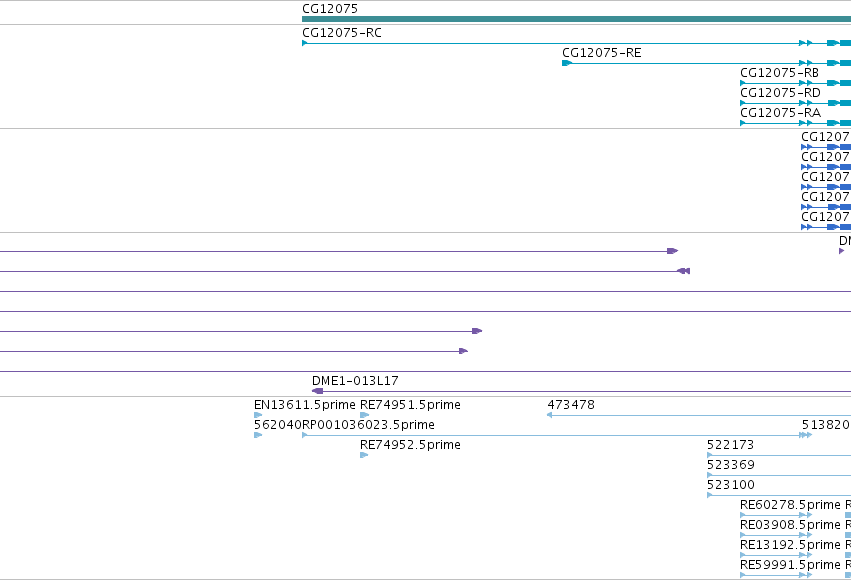Image resolution: width=851 pixels, height=580 pixels.
Task: Click the CG12075-RA transcript feature line
Action: tap(796, 123)
